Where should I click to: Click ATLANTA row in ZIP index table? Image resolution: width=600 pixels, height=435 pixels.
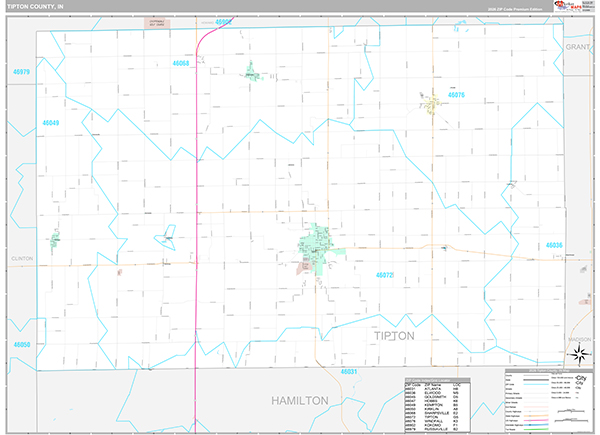pos(437,389)
